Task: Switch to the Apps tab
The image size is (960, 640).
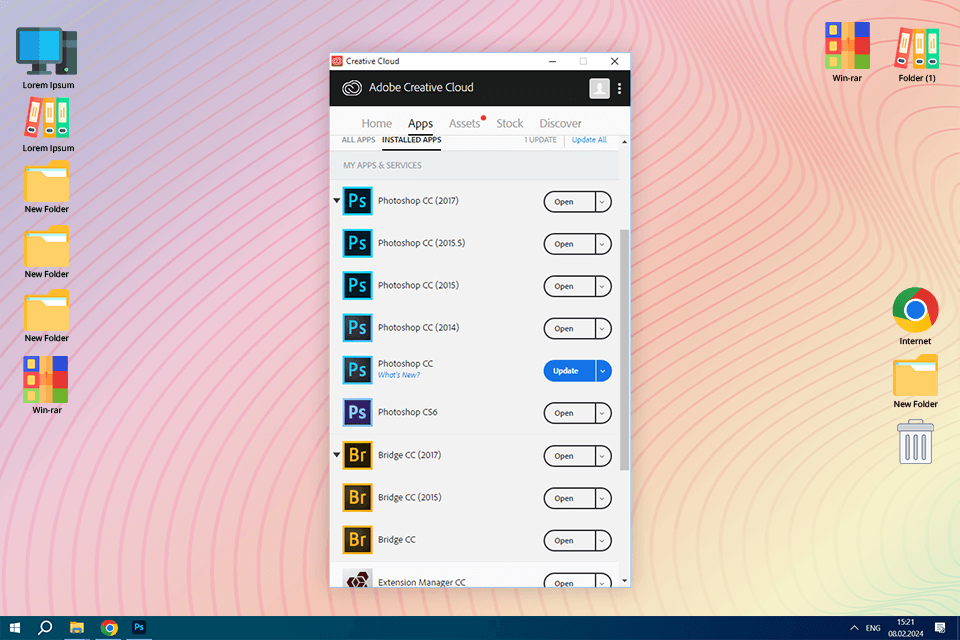Action: (x=421, y=123)
